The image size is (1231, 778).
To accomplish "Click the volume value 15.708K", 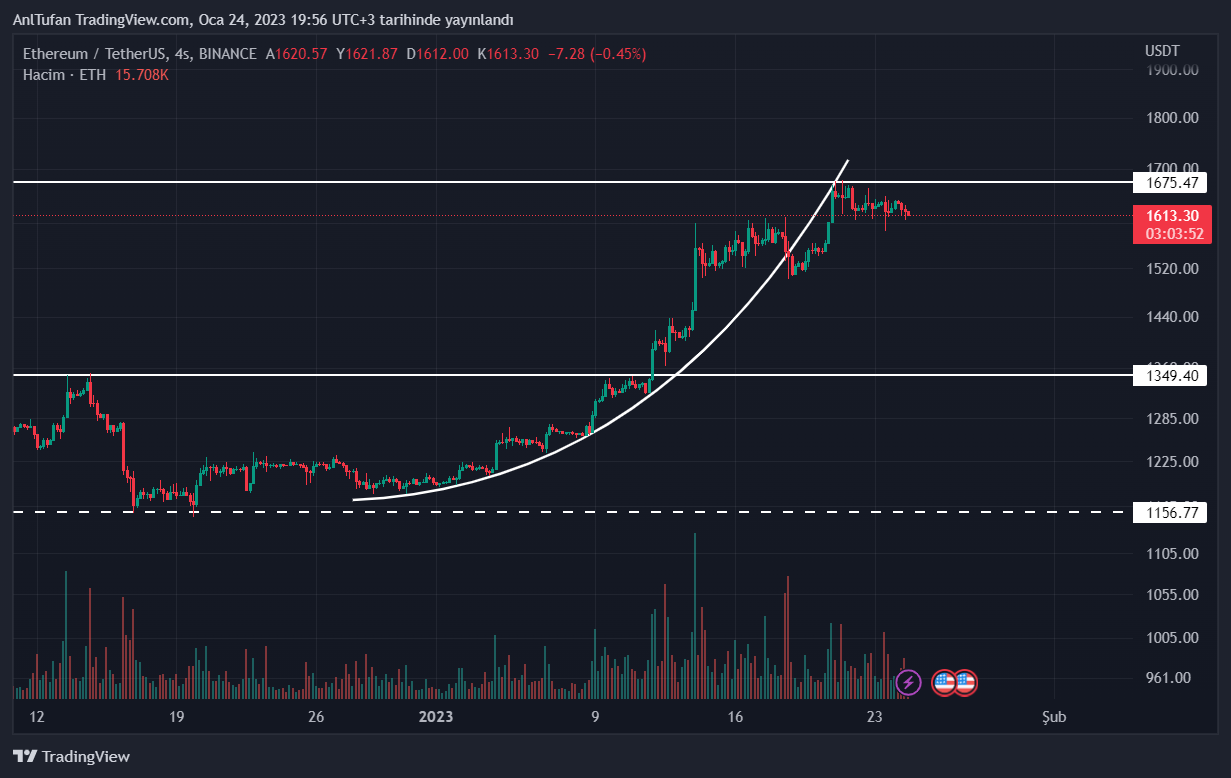I will click(x=144, y=75).
